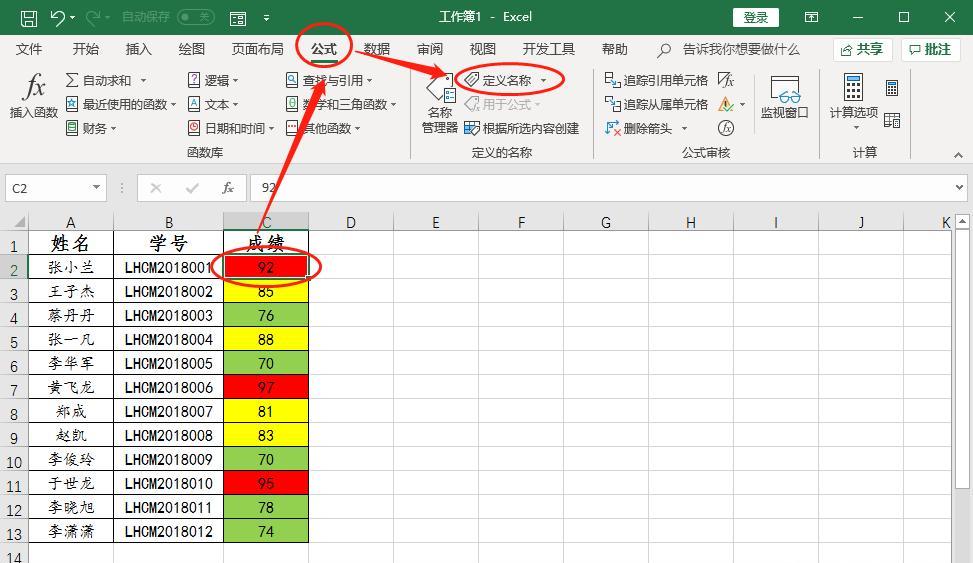Open the 文本 functions dropdown
This screenshot has width=973, height=563.
tap(213, 104)
